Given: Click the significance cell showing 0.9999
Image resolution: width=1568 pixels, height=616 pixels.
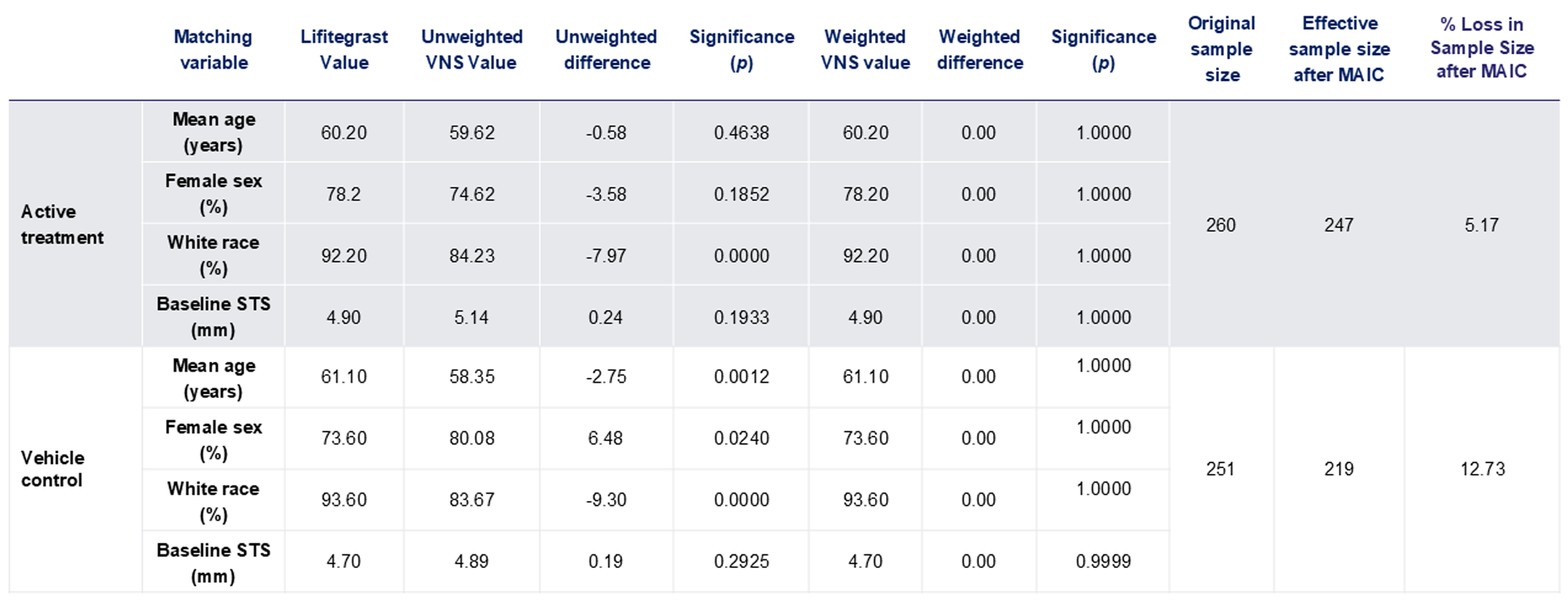Looking at the screenshot, I should (x=1103, y=561).
